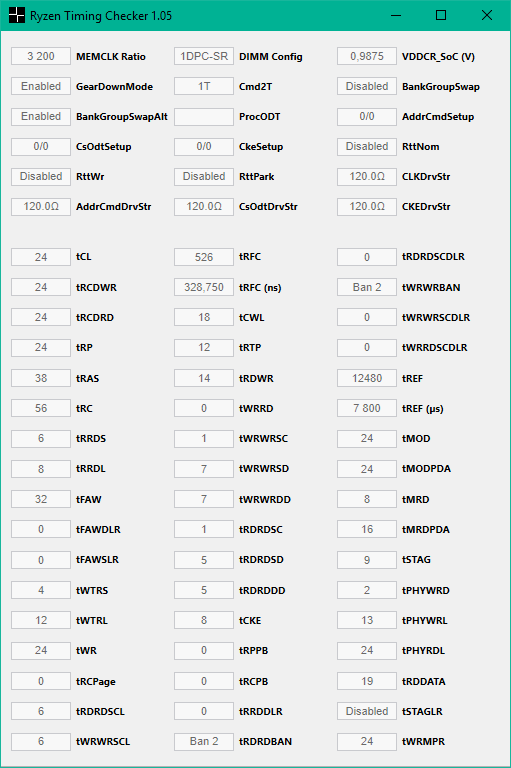Screen dimensions: 511x768
Task: Click the AddrCmdSetup value field
Action: click(x=367, y=117)
